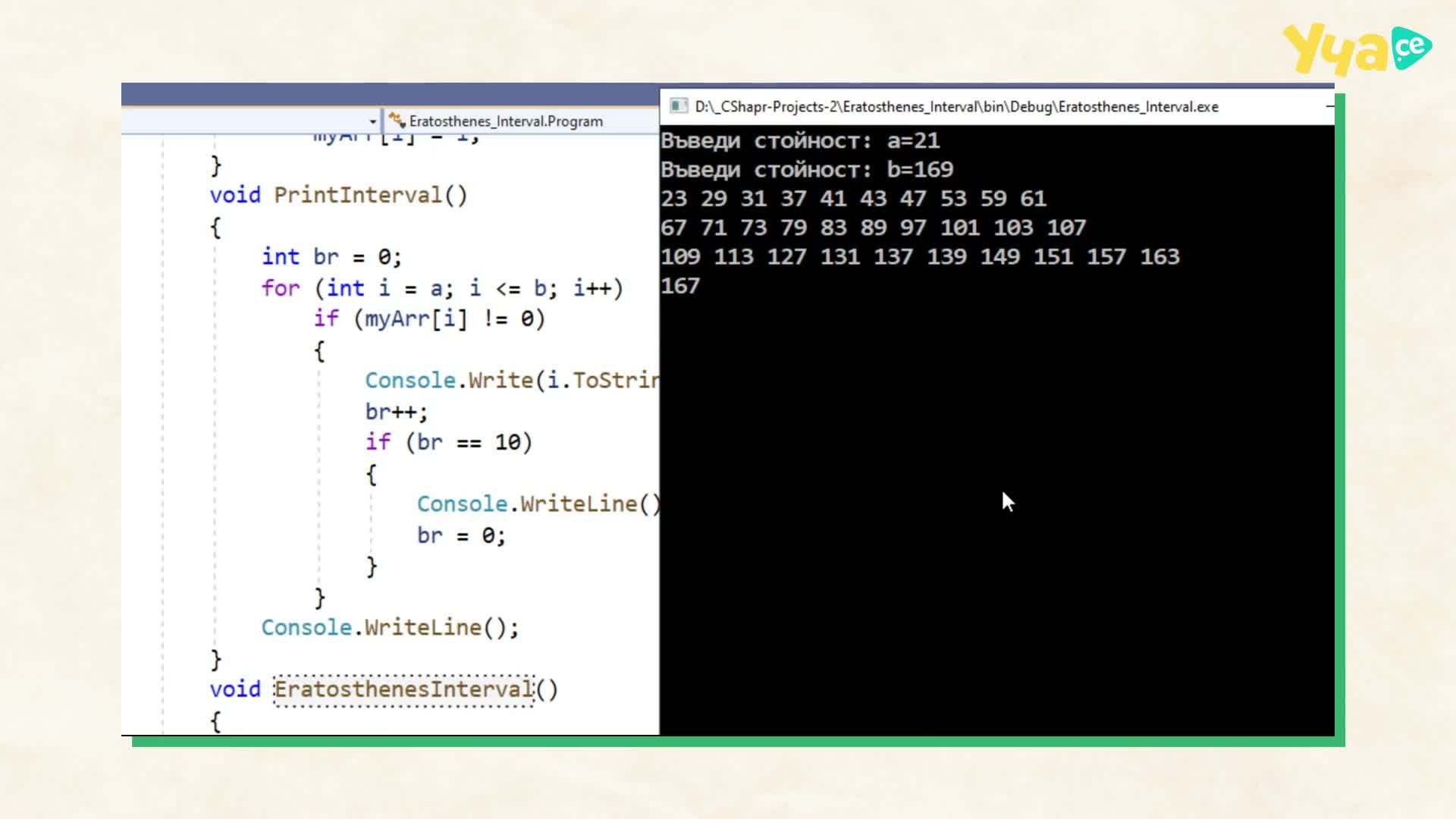Click the console output value 167
Viewport: 1456px width, 819px height.
point(680,286)
